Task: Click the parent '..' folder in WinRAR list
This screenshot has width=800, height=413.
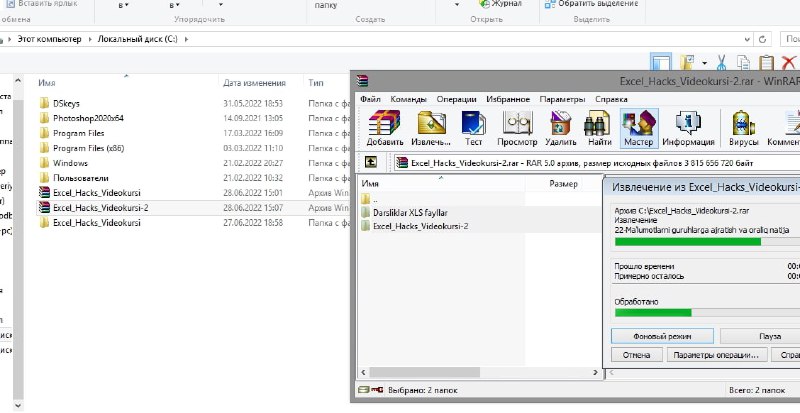Action: click(365, 199)
